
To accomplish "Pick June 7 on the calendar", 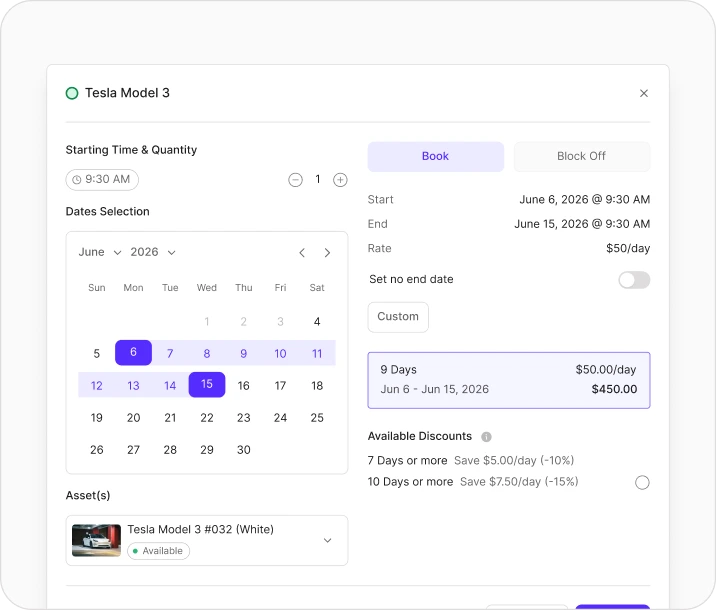I will point(170,353).
